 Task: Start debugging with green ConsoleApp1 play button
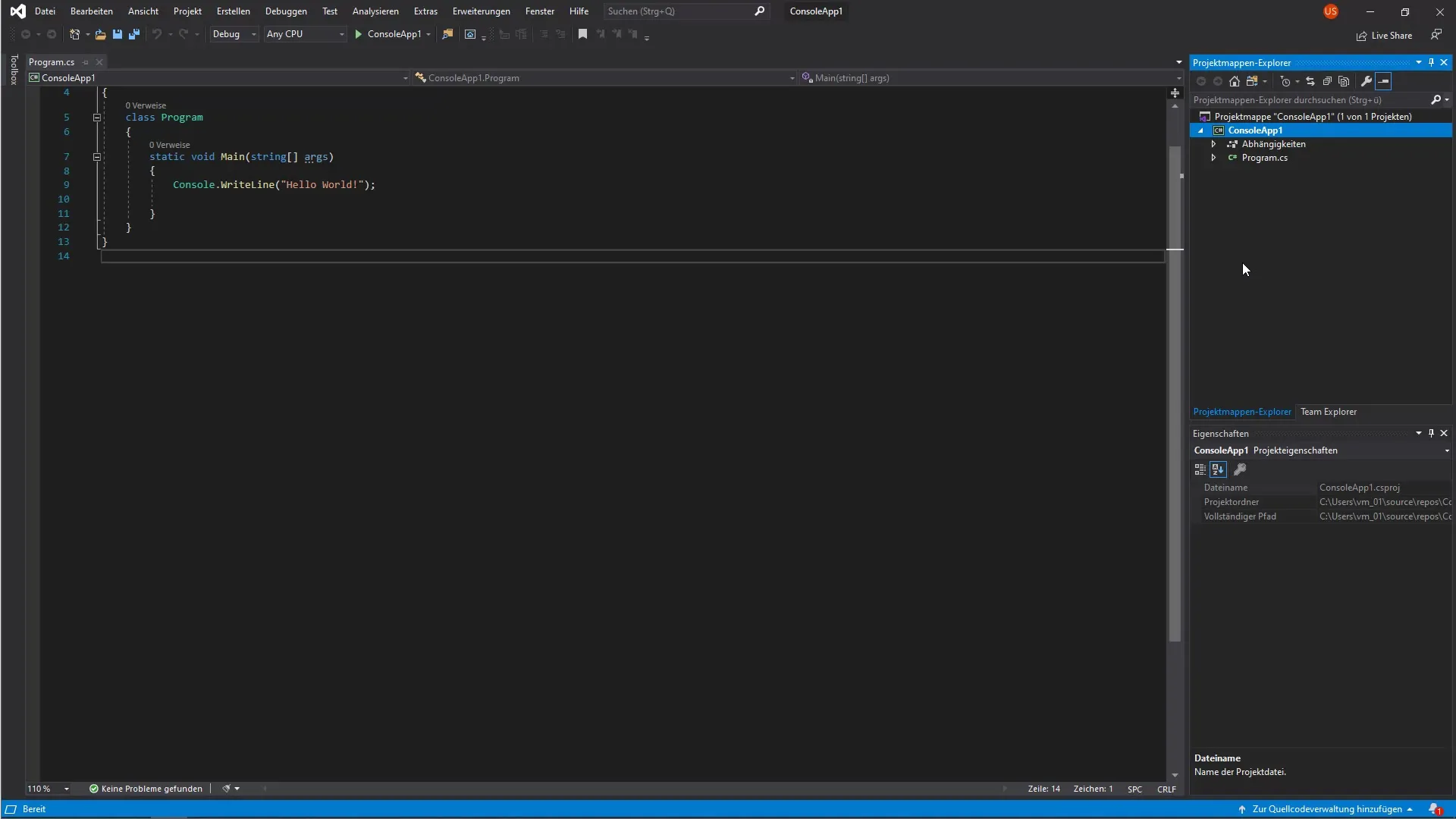pos(388,34)
